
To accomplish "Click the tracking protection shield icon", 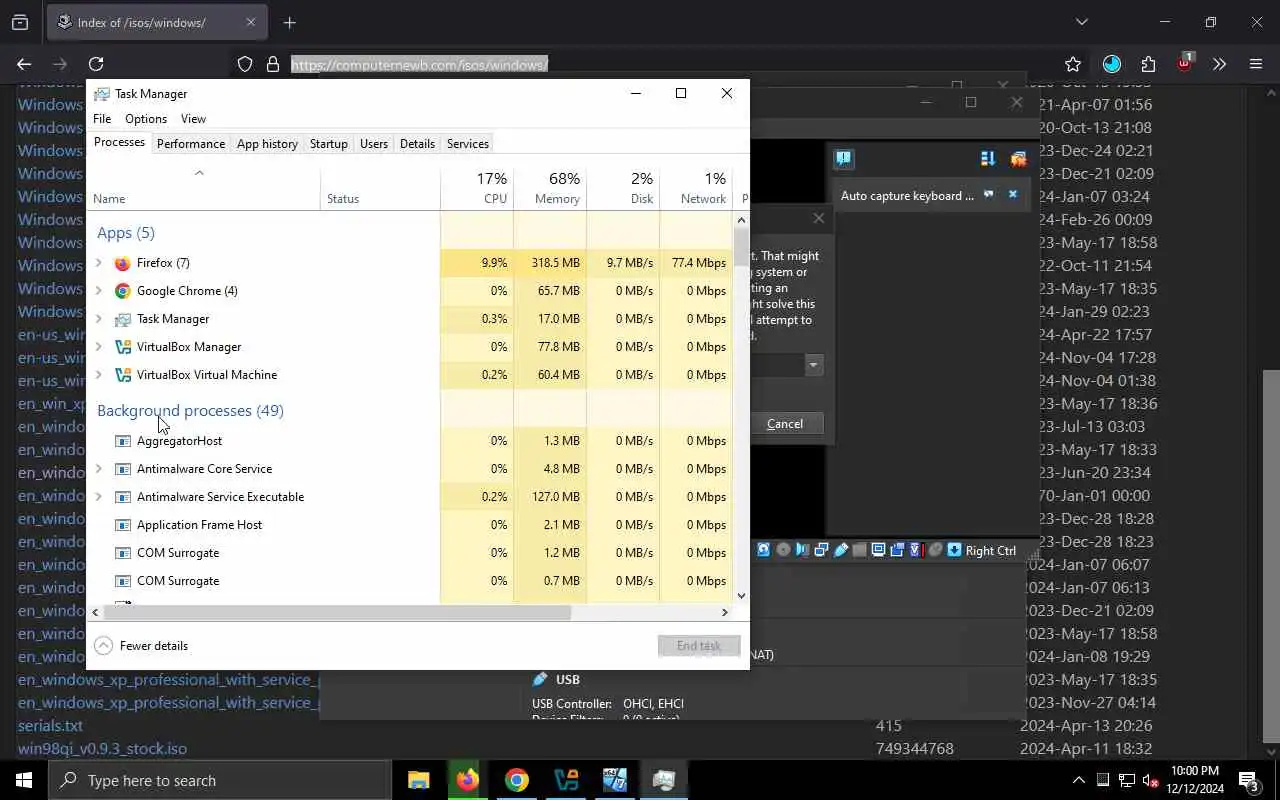I will click(245, 64).
